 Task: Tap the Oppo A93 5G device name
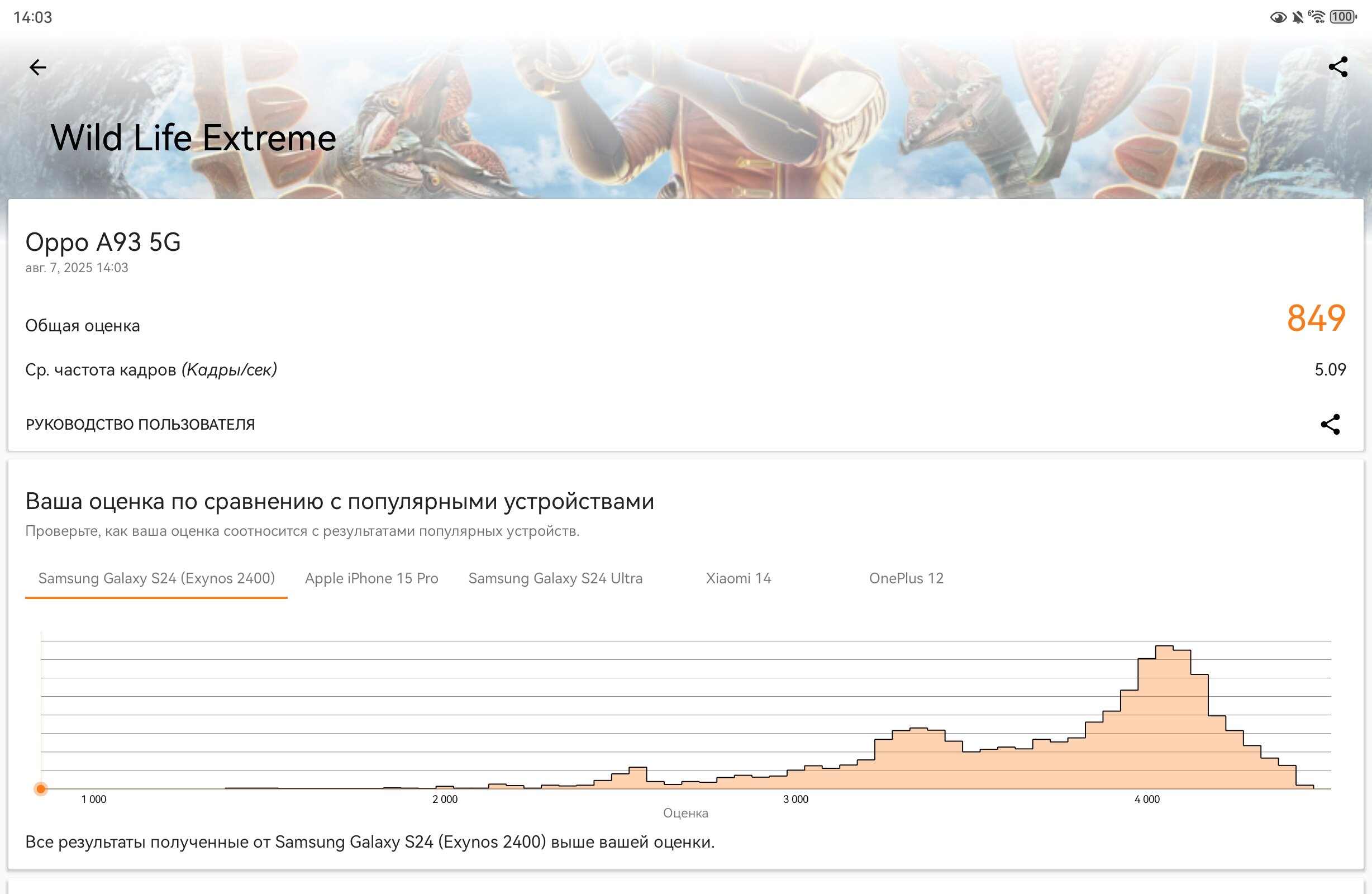click(103, 242)
